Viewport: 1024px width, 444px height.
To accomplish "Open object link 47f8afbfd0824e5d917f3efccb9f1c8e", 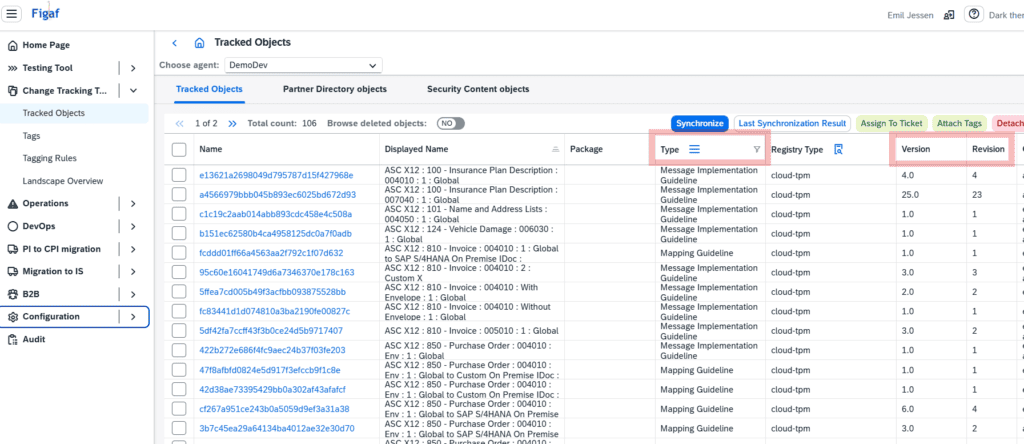I will coord(270,370).
